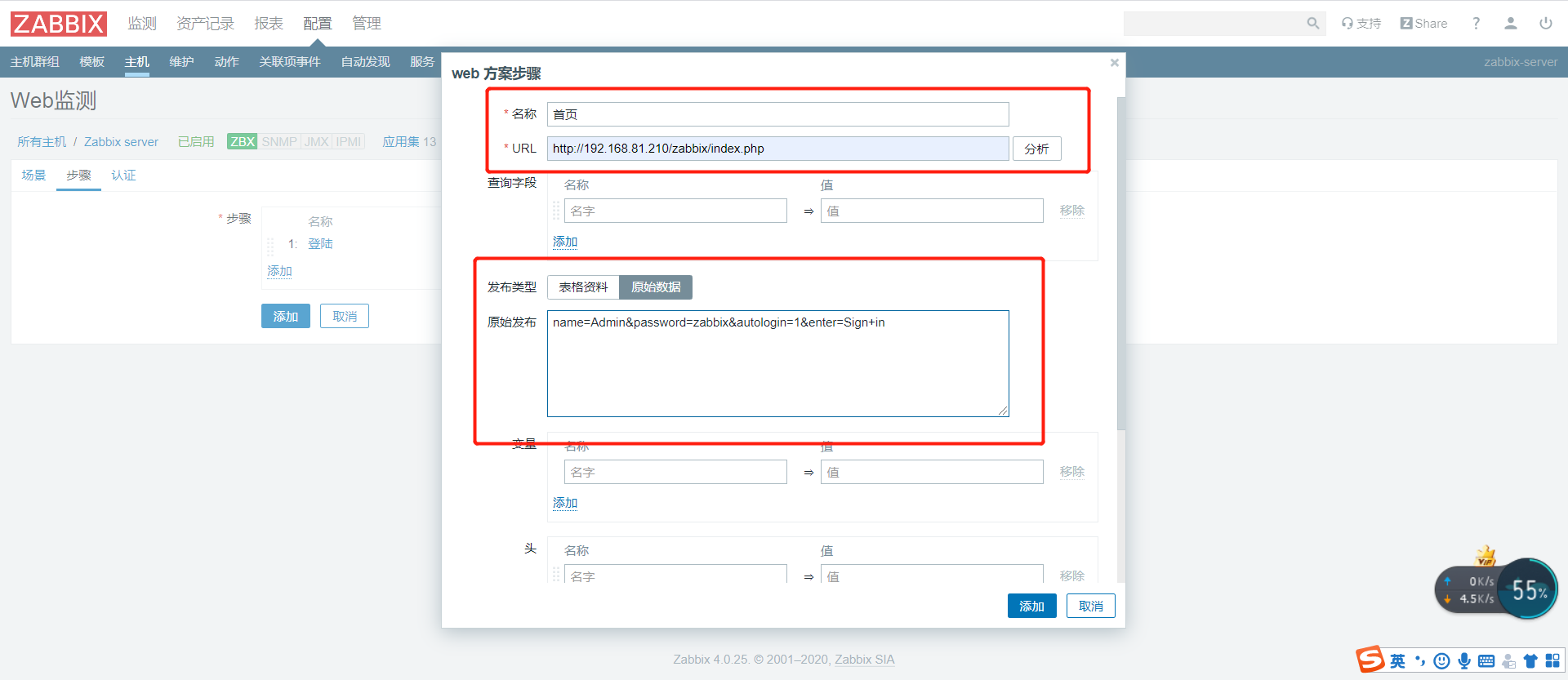Image resolution: width=1568 pixels, height=680 pixels.
Task: Go to 自动发现 submenu
Action: coord(366,62)
